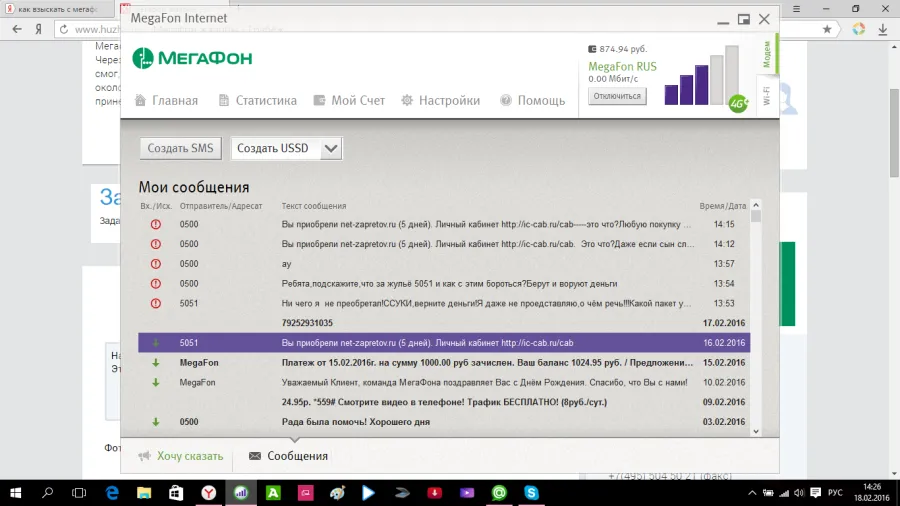The image size is (900, 506).
Task: Open the Action Center notification icon
Action: tap(815, 493)
